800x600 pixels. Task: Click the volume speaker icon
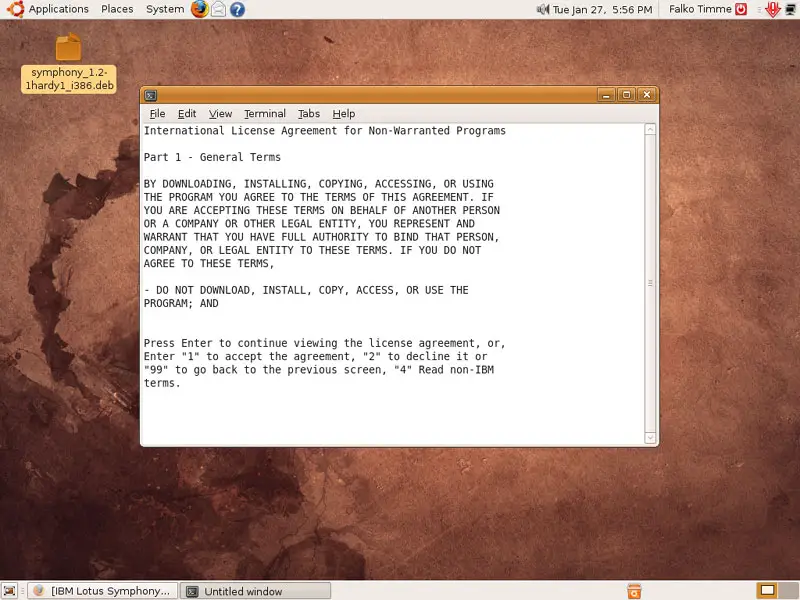point(543,9)
